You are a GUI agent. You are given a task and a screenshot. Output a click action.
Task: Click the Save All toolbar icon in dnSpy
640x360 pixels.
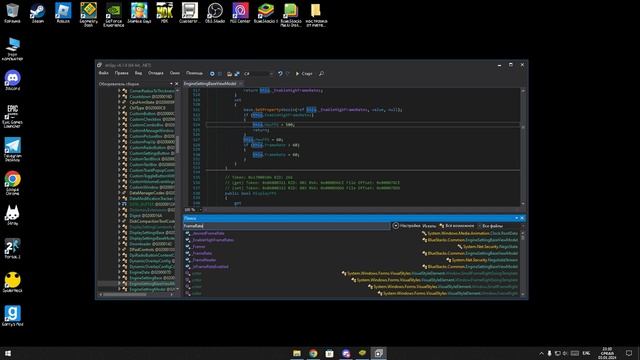click(237, 73)
